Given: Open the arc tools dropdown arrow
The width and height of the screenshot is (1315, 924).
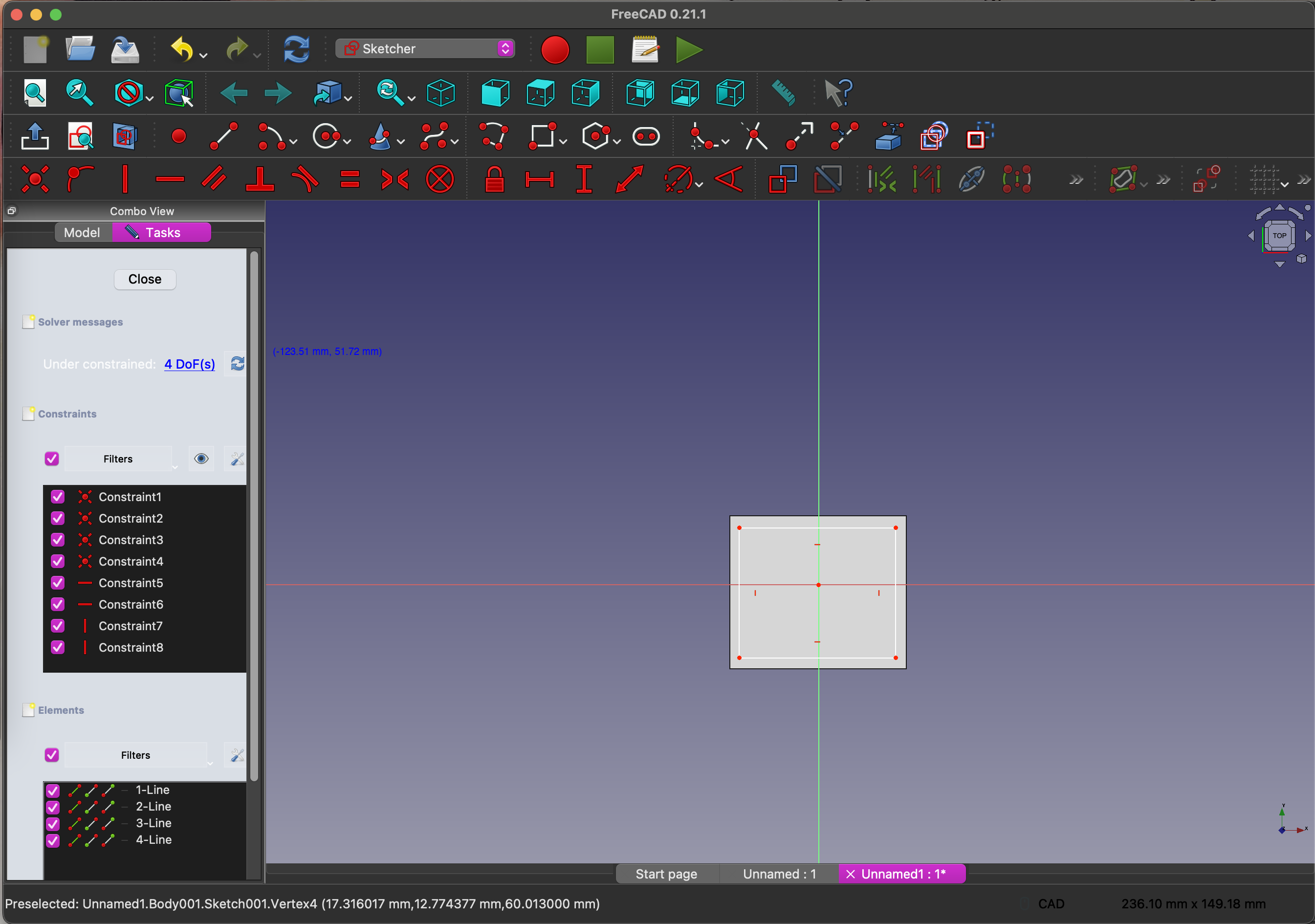Looking at the screenshot, I should point(293,141).
